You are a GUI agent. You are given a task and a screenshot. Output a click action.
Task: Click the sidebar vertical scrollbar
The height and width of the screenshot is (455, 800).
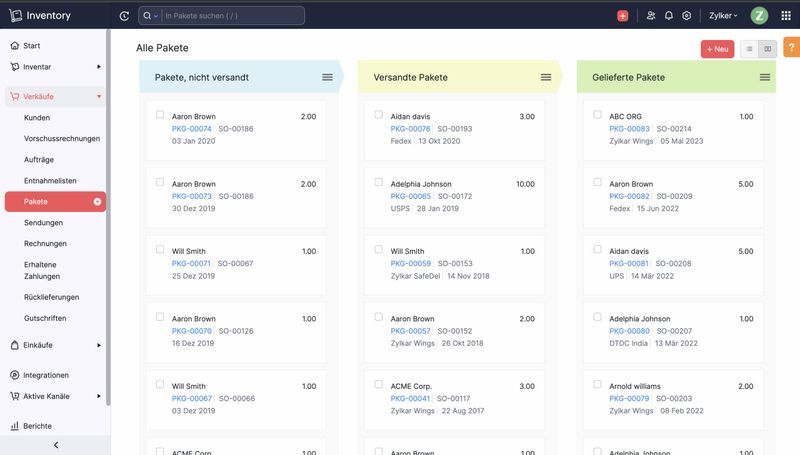click(108, 217)
